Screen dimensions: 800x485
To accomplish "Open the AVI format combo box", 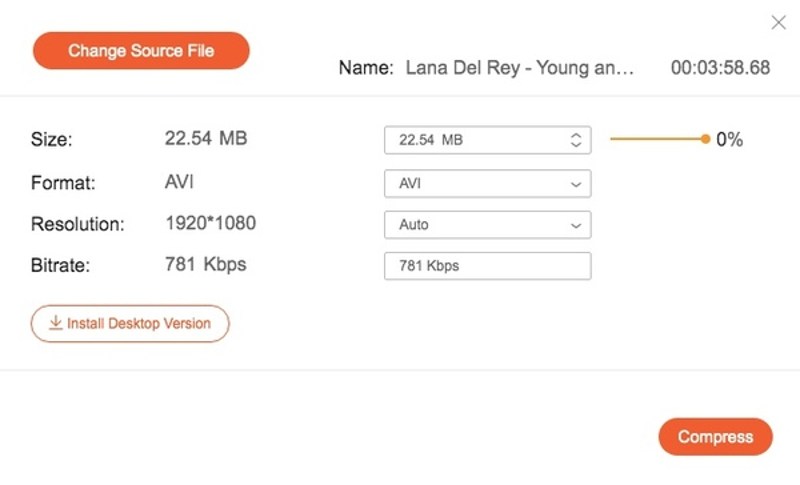I will pyautogui.click(x=487, y=185).
